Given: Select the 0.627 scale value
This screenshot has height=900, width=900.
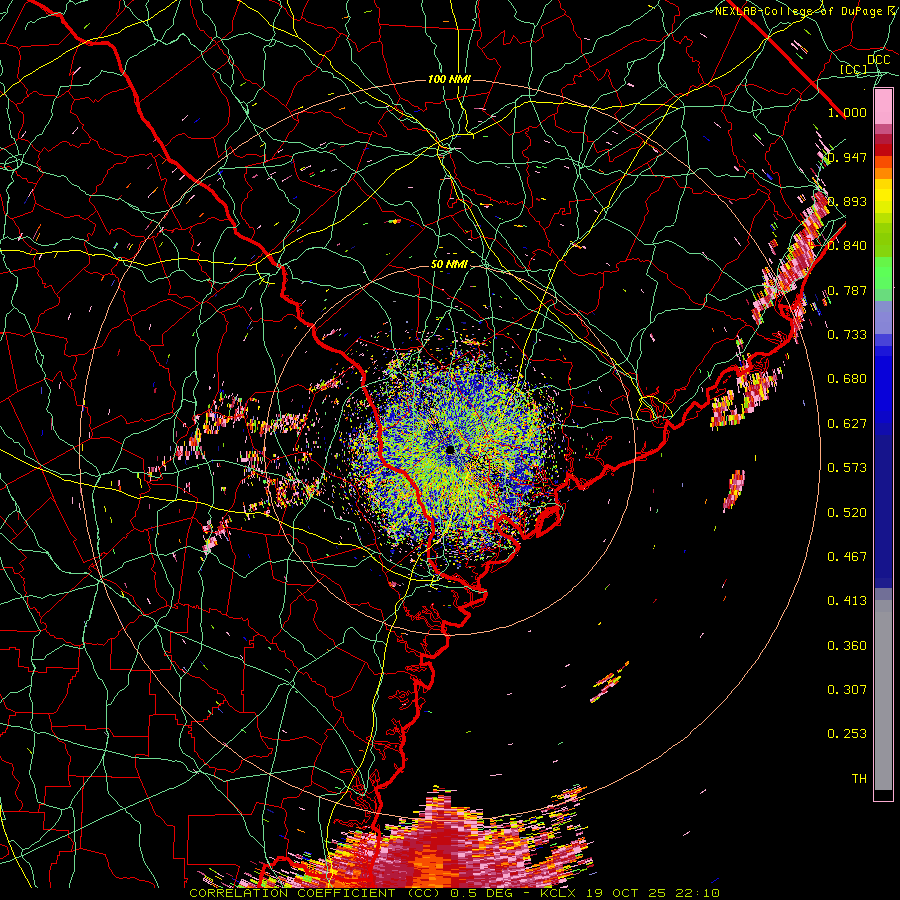Looking at the screenshot, I should (x=847, y=424).
